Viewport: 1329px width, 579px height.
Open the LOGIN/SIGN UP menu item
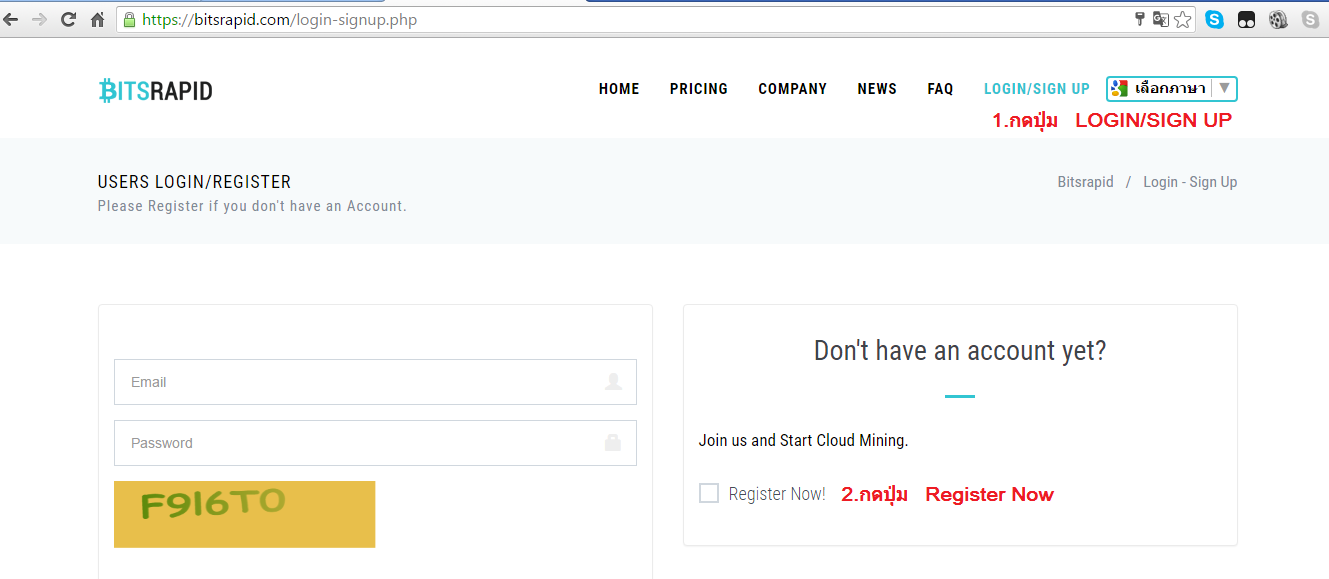pos(1037,89)
